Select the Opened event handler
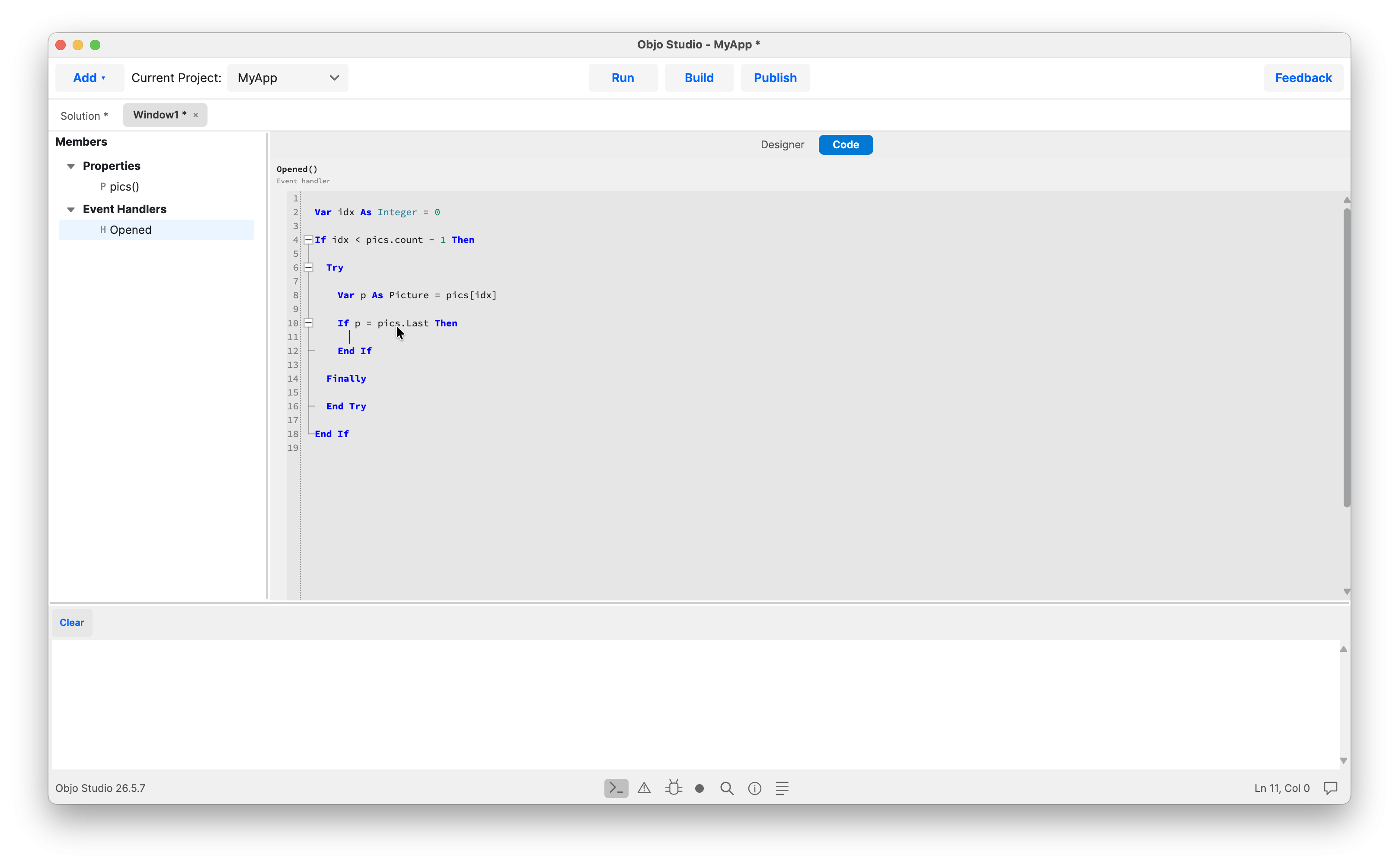The height and width of the screenshot is (868, 1399). 156,230
